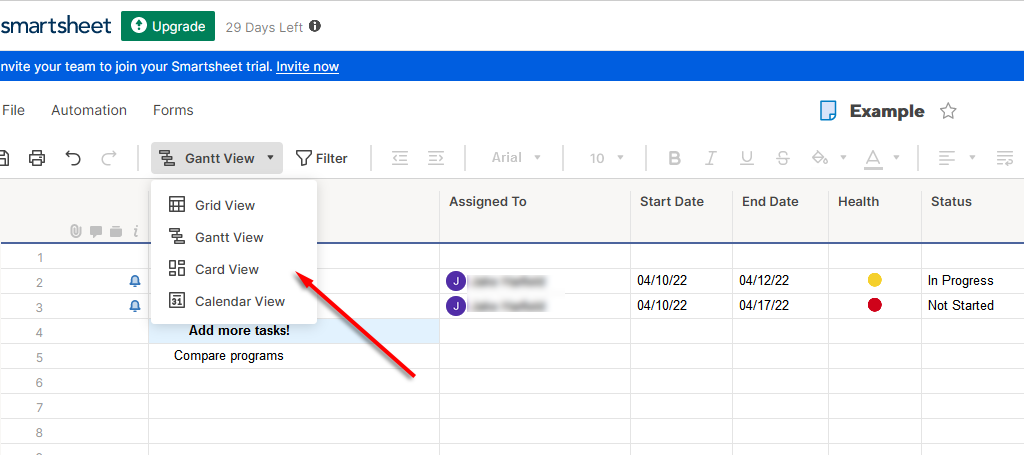This screenshot has width=1024, height=455.
Task: Click the yellow Health status dot
Action: point(874,280)
